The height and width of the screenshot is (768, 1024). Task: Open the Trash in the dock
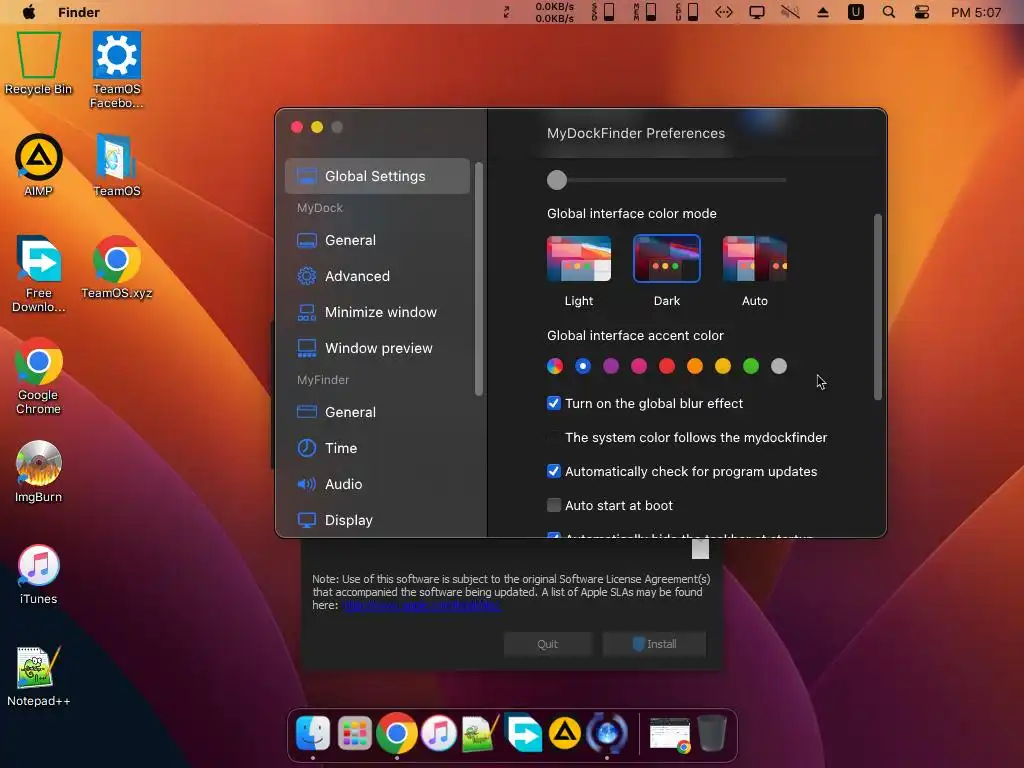tap(712, 733)
